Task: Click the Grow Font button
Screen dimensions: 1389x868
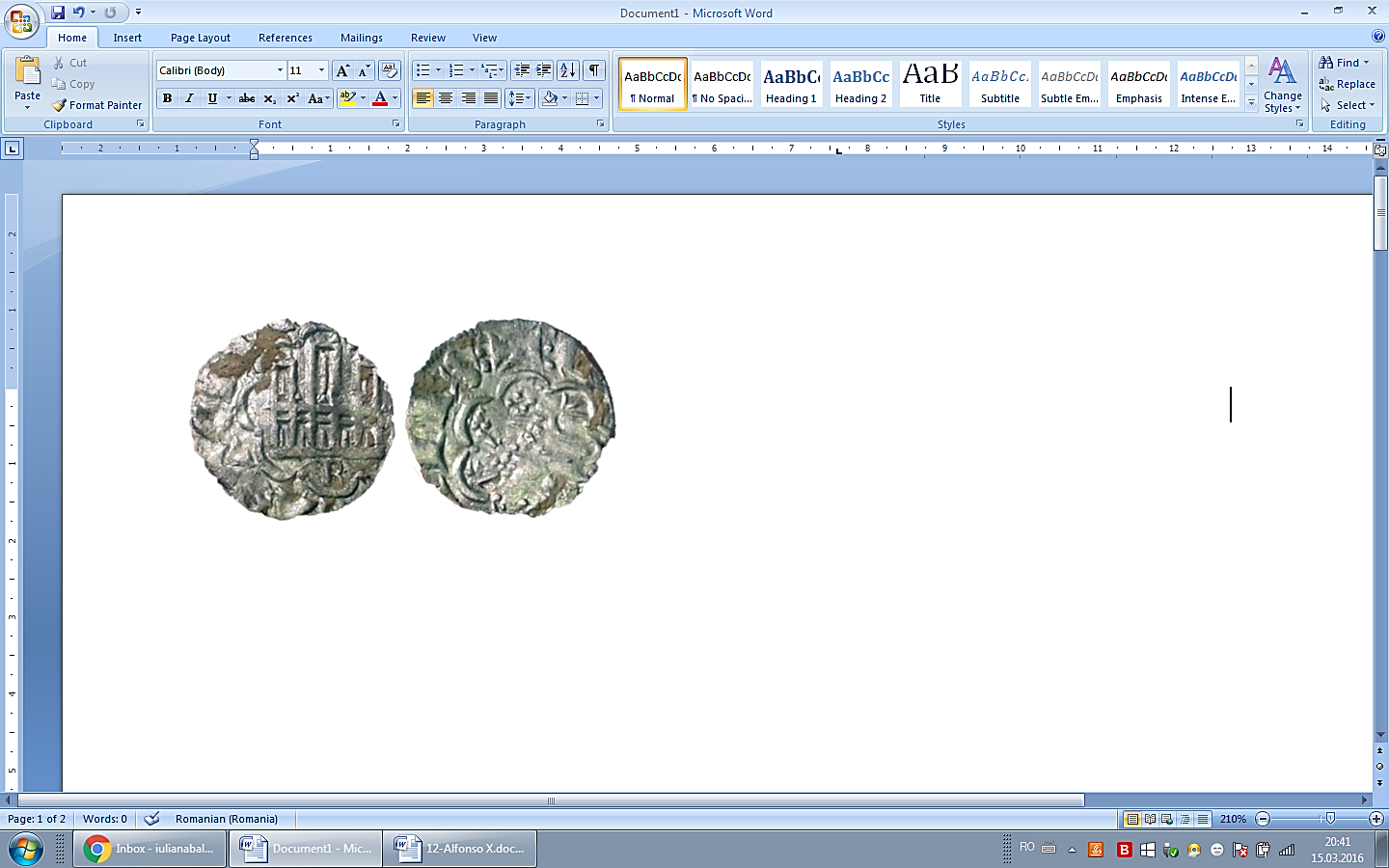Action: 342,69
